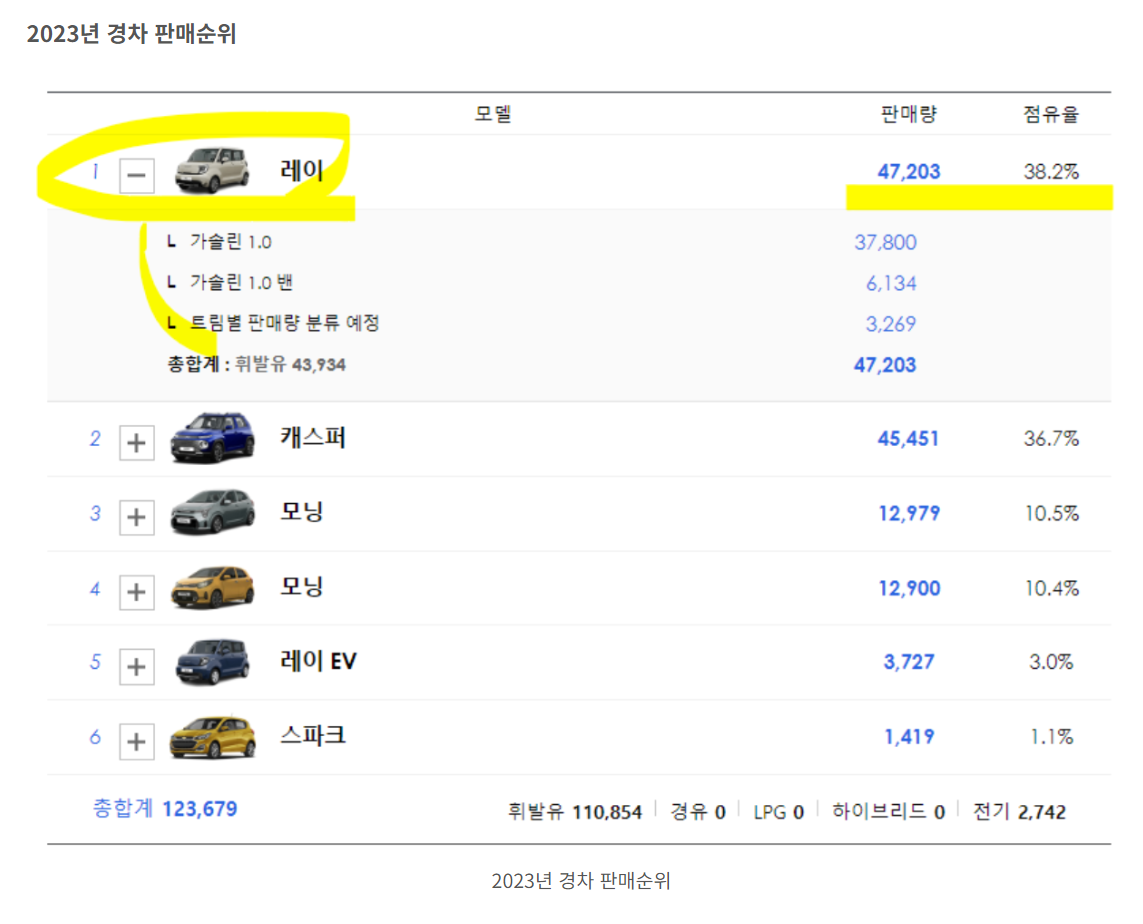Select the 36.7% share value
1143x924 pixels.
[x=1050, y=439]
